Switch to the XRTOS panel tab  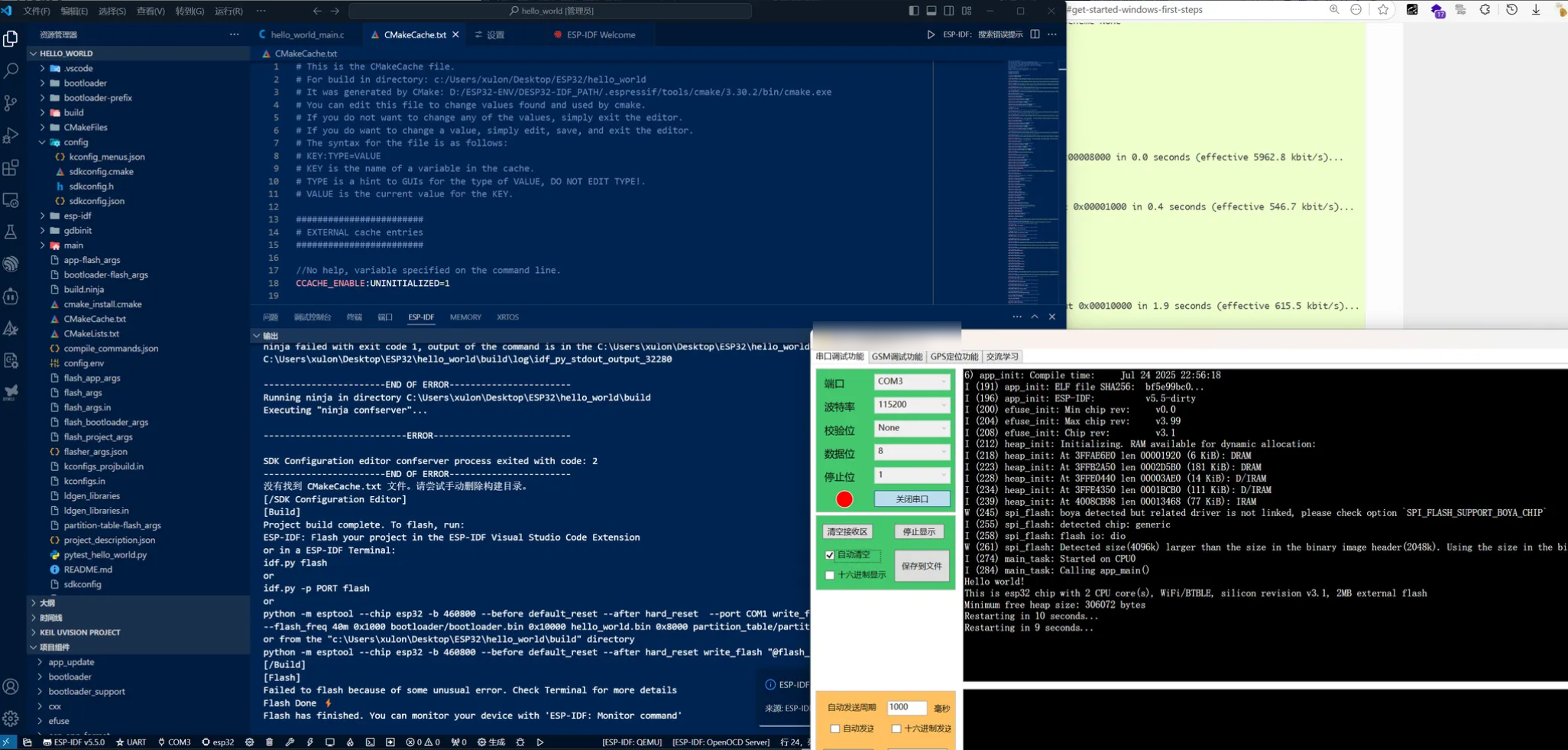point(507,317)
